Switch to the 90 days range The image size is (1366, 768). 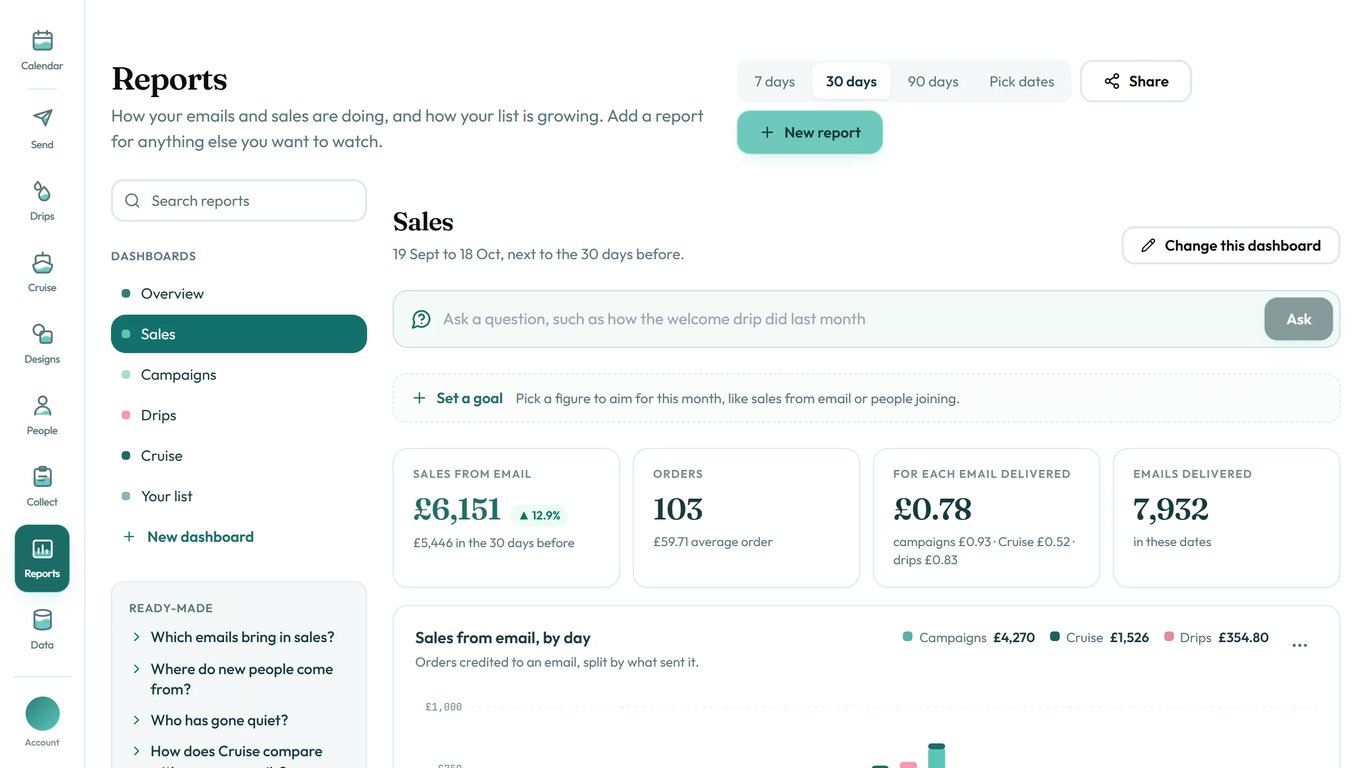(x=933, y=81)
